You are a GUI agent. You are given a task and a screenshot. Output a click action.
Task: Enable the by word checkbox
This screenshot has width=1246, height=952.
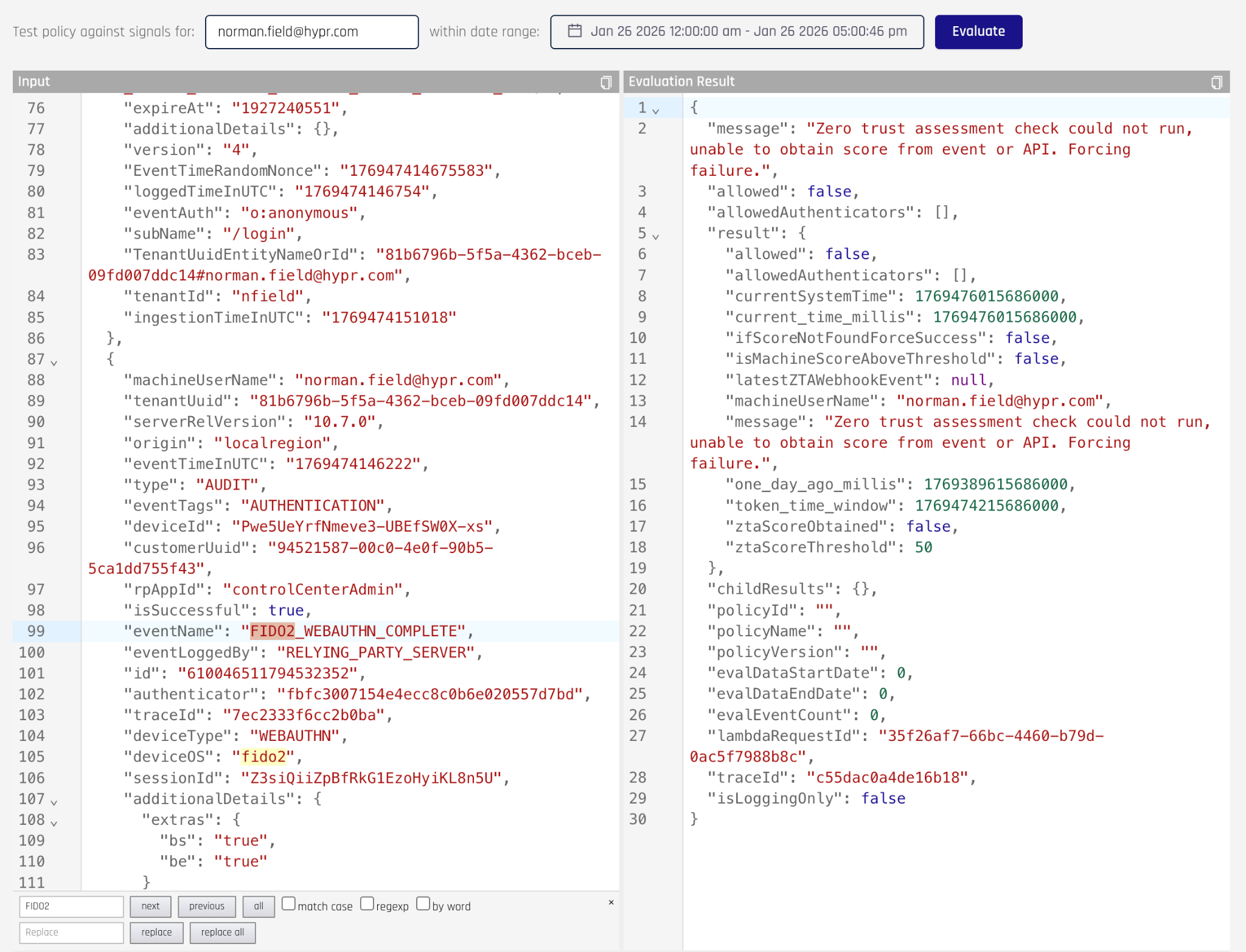[423, 904]
